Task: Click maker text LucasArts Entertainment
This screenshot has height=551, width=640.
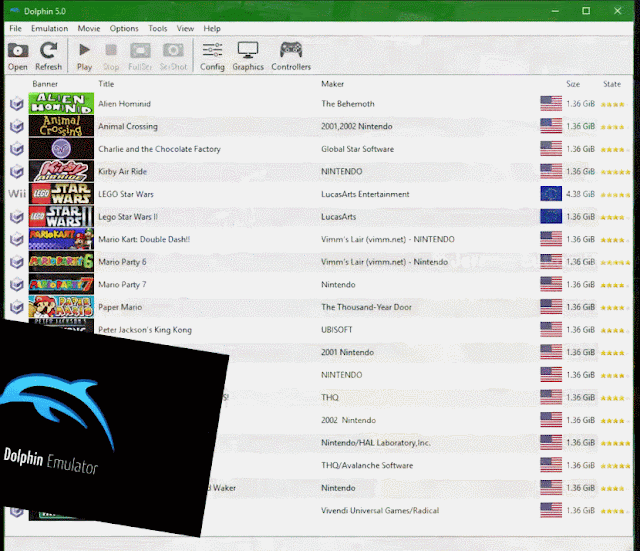Action: [365, 194]
